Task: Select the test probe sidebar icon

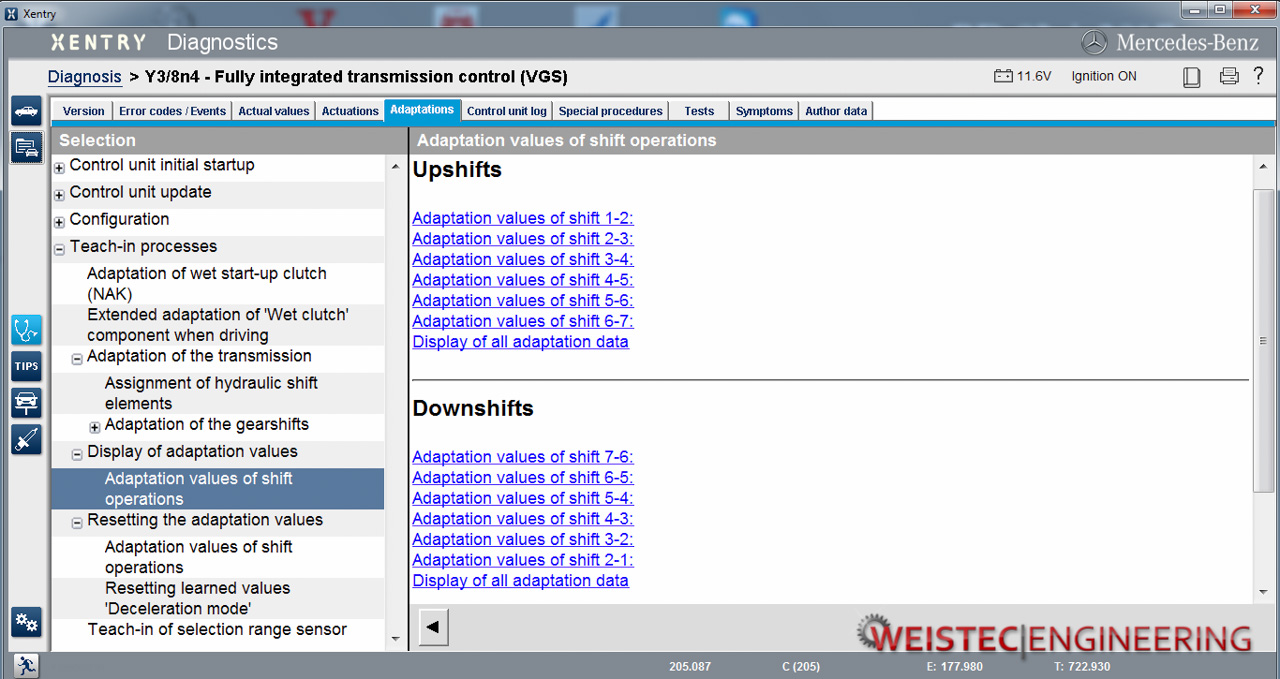Action: 26,439
